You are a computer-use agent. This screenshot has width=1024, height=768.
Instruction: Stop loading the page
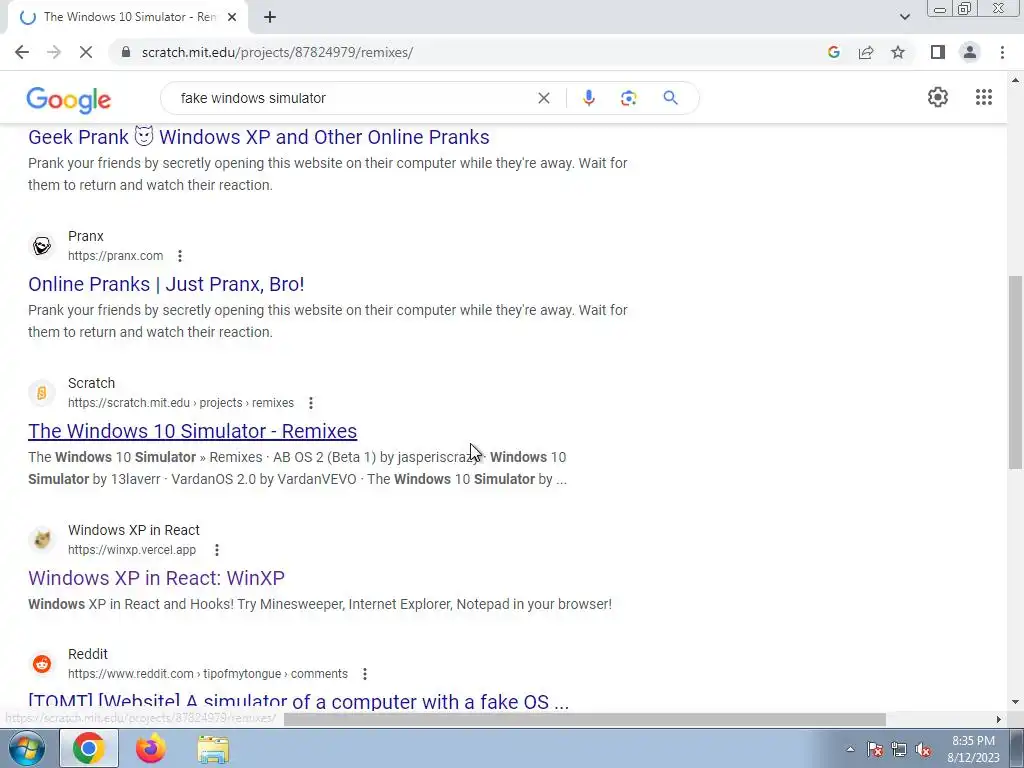(x=86, y=52)
